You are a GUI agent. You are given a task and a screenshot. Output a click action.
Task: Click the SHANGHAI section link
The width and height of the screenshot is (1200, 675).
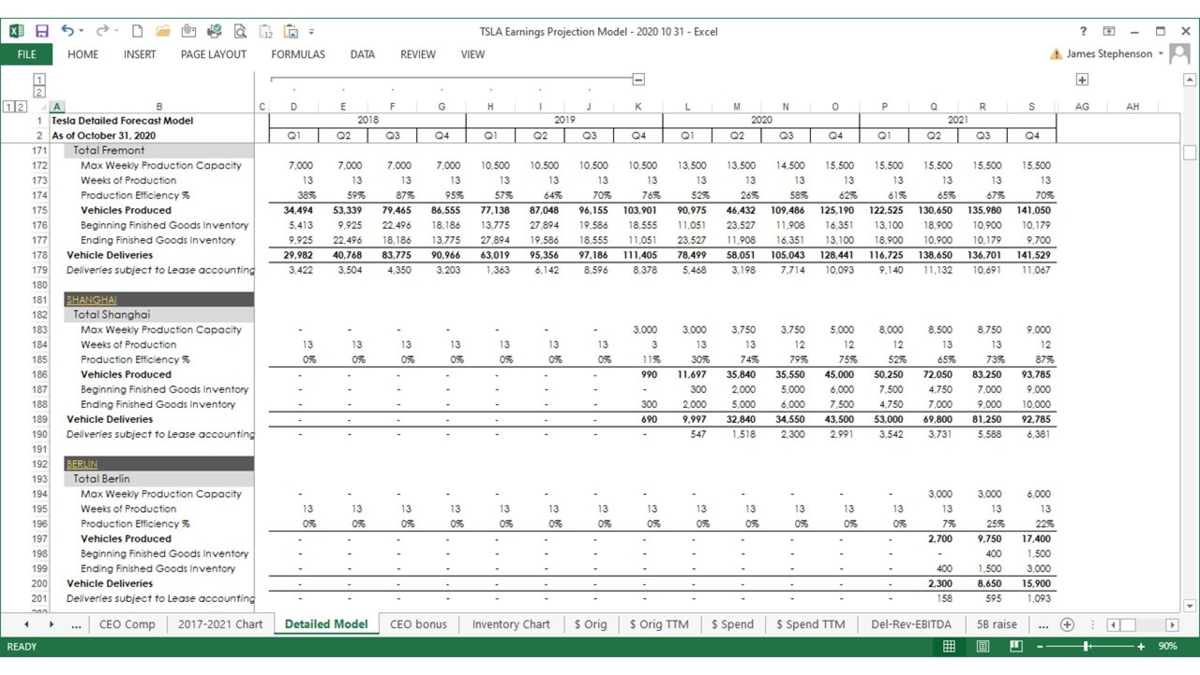(x=91, y=300)
